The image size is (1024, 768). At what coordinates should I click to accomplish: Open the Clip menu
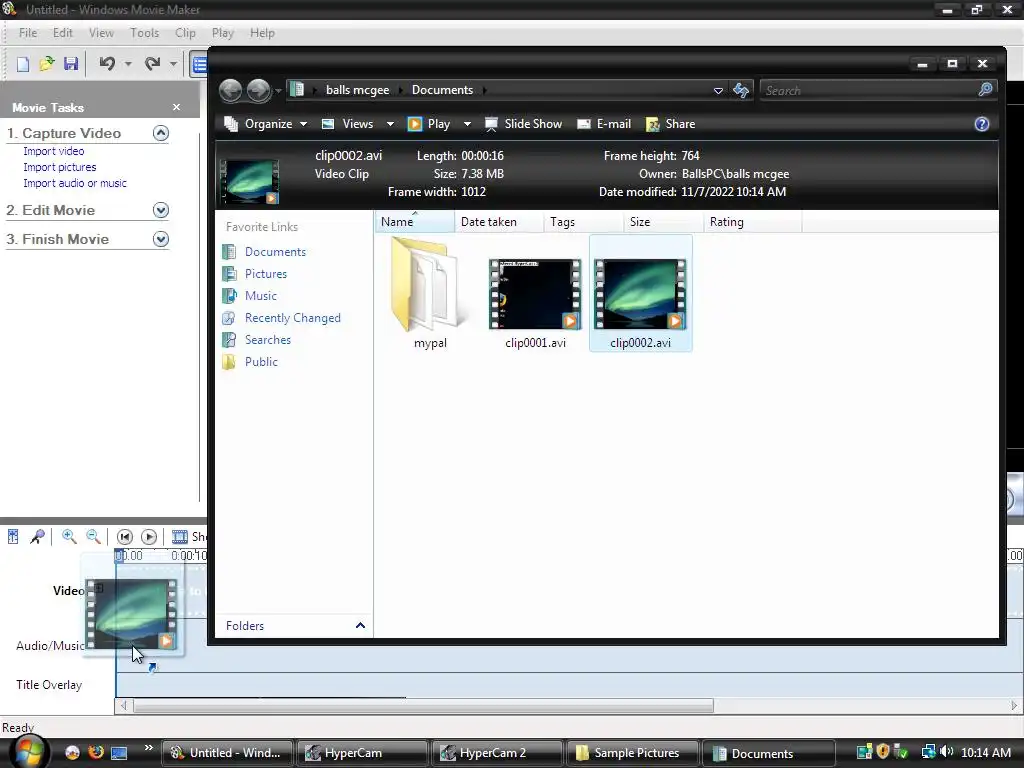185,33
